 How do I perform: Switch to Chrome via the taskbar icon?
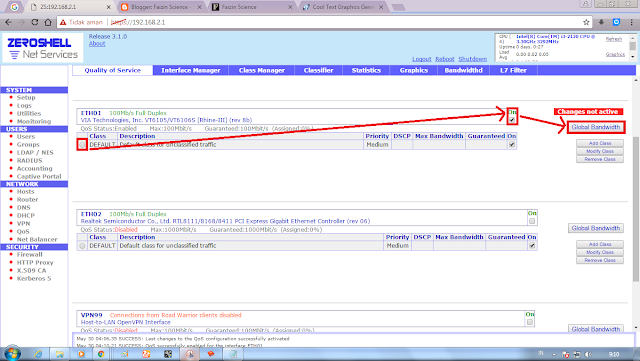(x=101, y=354)
